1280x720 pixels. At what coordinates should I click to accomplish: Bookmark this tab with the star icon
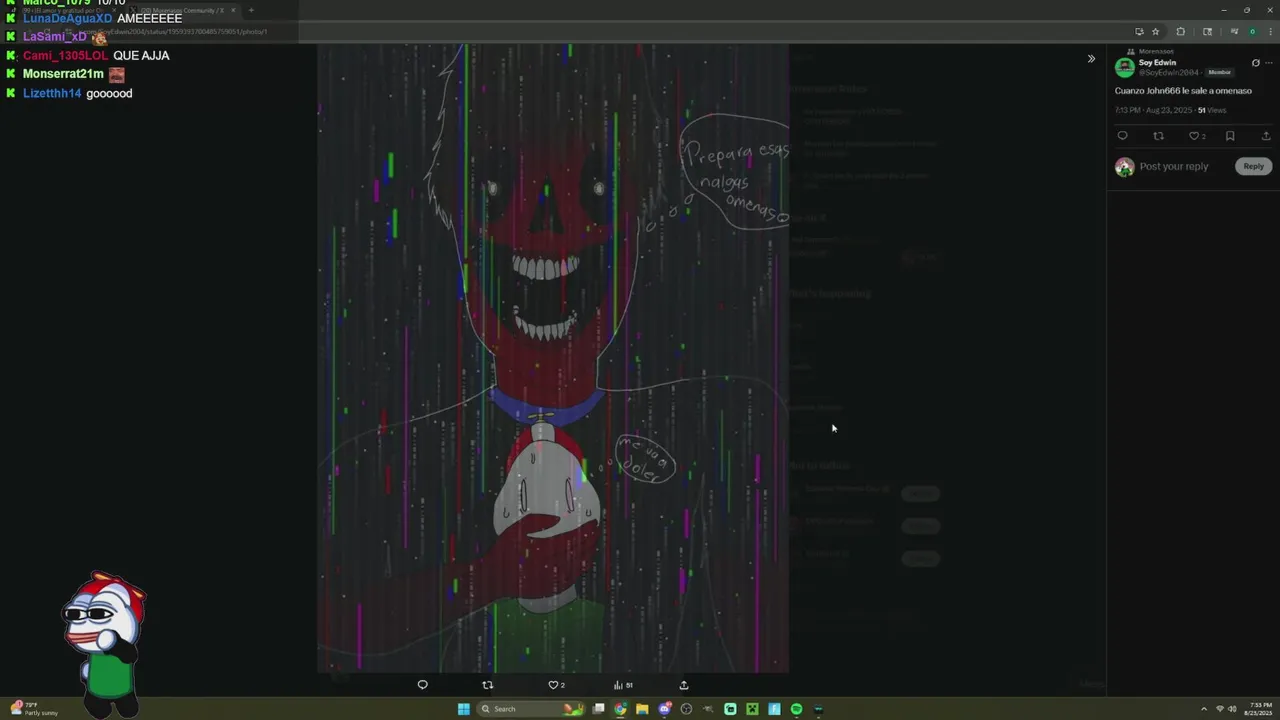point(1155,31)
